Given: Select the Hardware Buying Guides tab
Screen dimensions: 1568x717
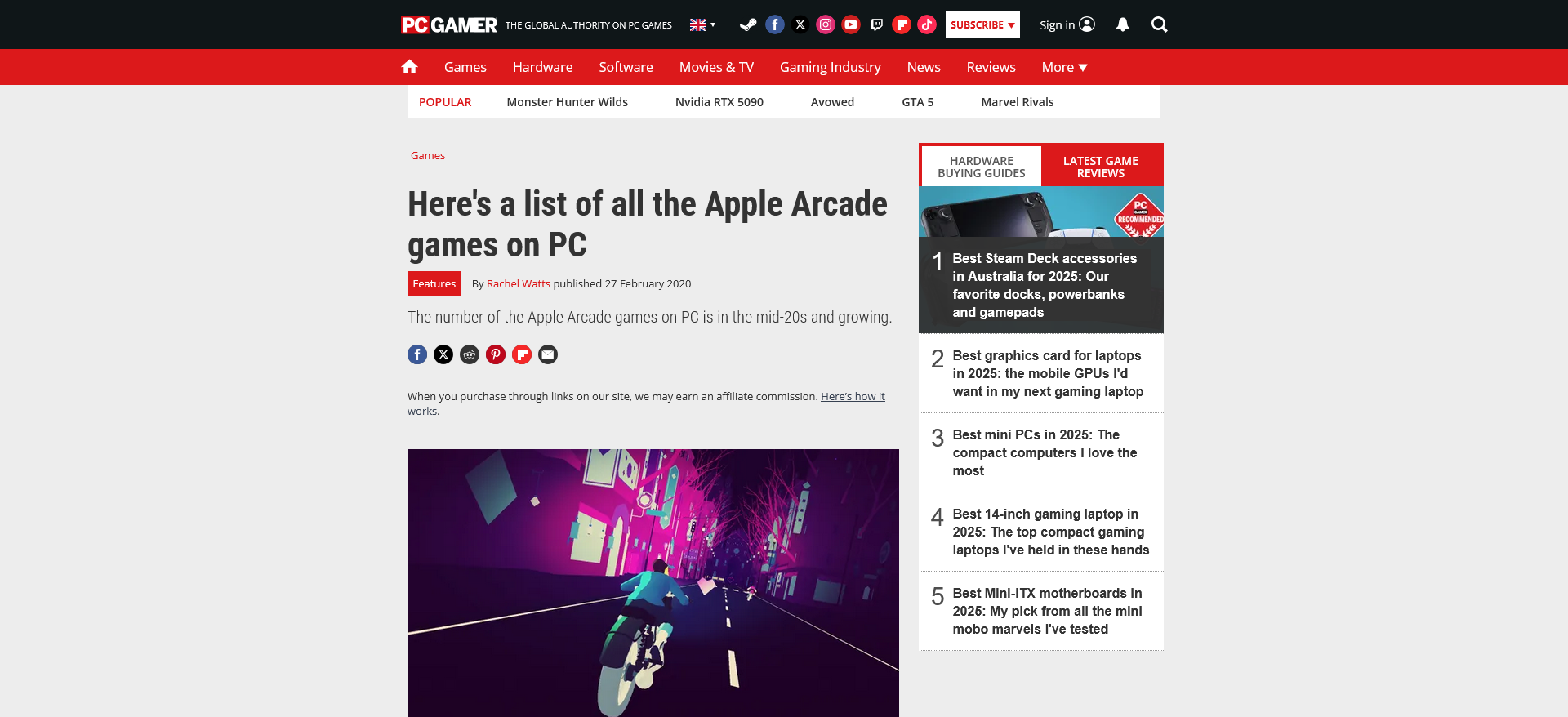Looking at the screenshot, I should click(981, 167).
